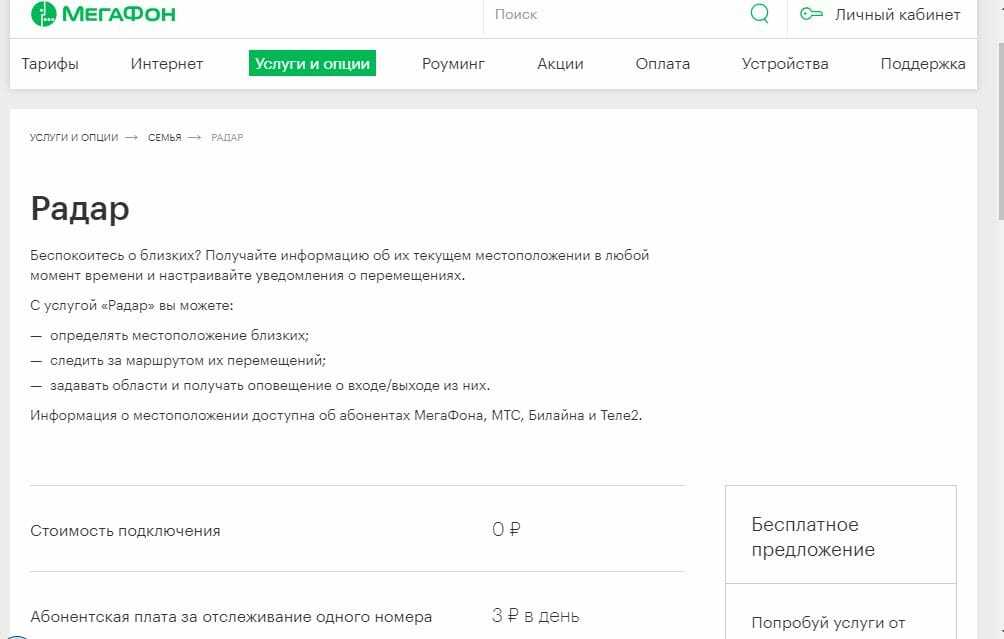Open the Оплата menu
The height and width of the screenshot is (639, 1004).
663,63
